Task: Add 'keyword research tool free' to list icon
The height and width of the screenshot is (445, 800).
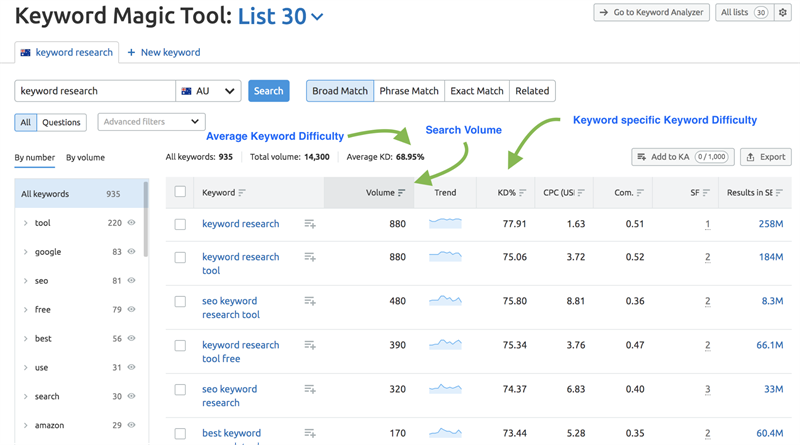Action: tap(310, 345)
